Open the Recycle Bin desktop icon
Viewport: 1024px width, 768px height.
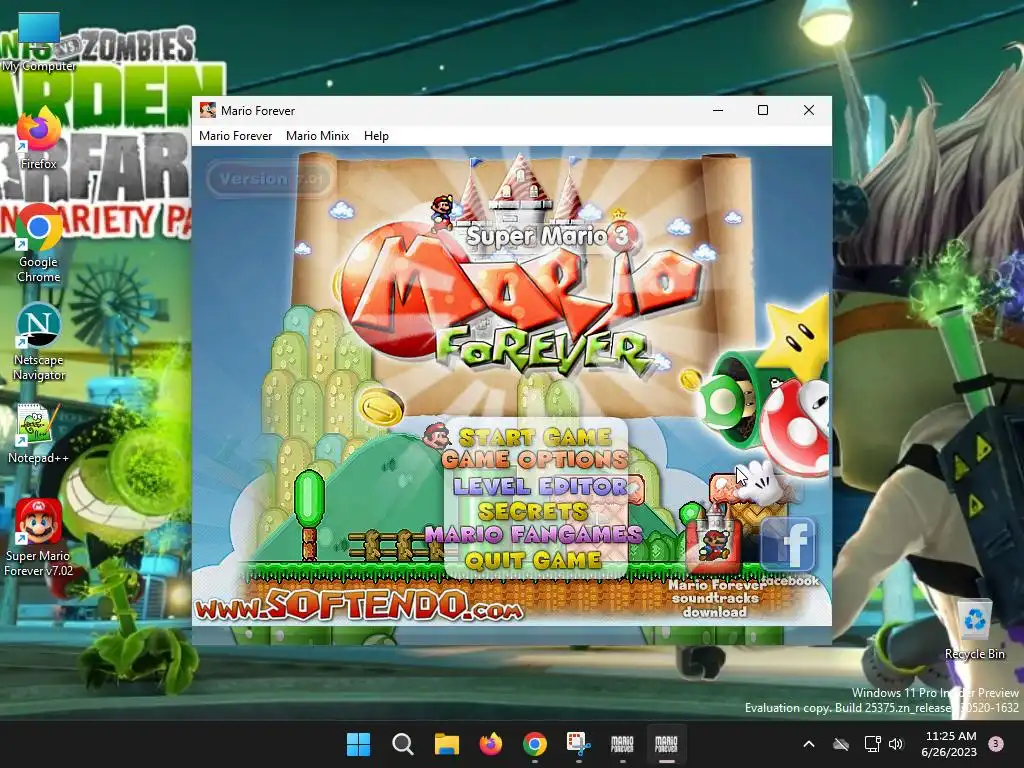coord(974,630)
